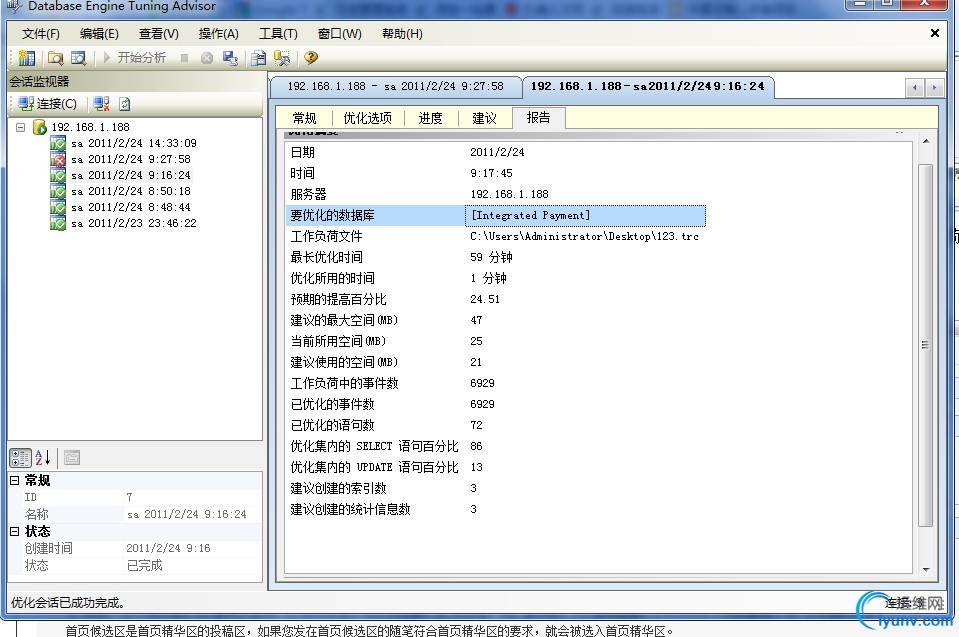Open the 查看(V) menu
The image size is (959, 637).
(158, 34)
